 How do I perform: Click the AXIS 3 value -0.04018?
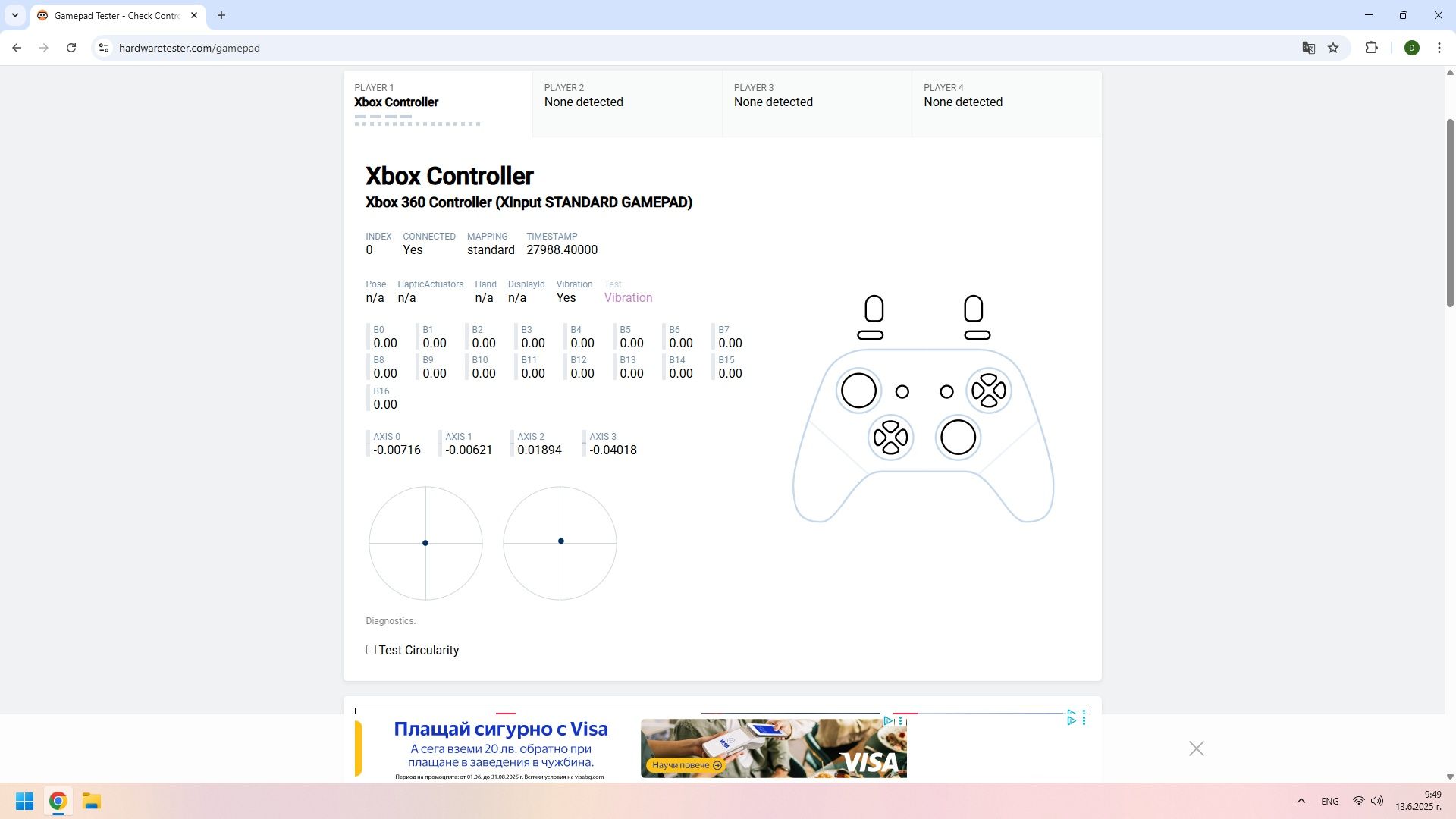(613, 450)
